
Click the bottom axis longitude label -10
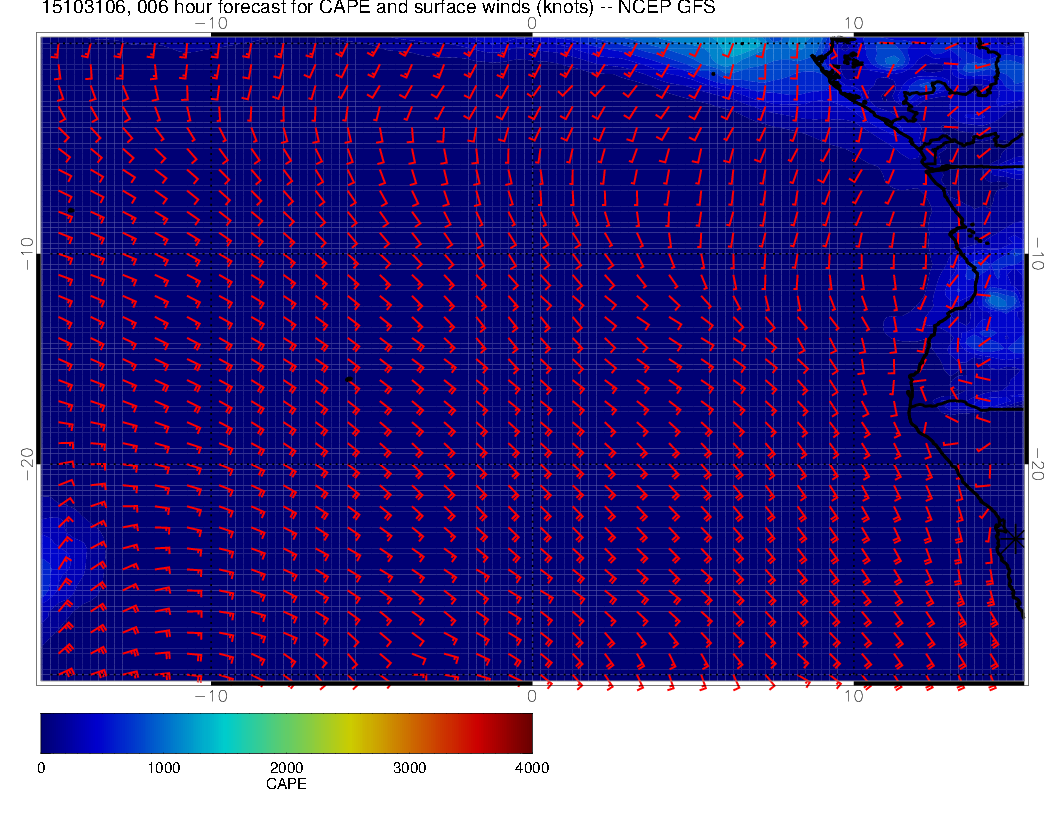click(211, 696)
